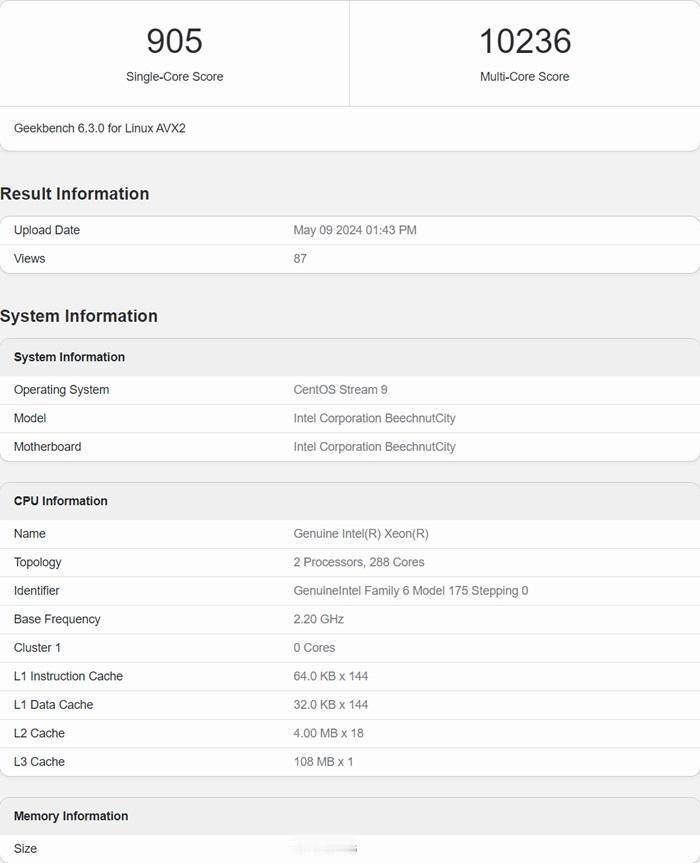Viewport: 700px width, 863px height.
Task: Click the L1 Data Cache label
Action: [53, 705]
